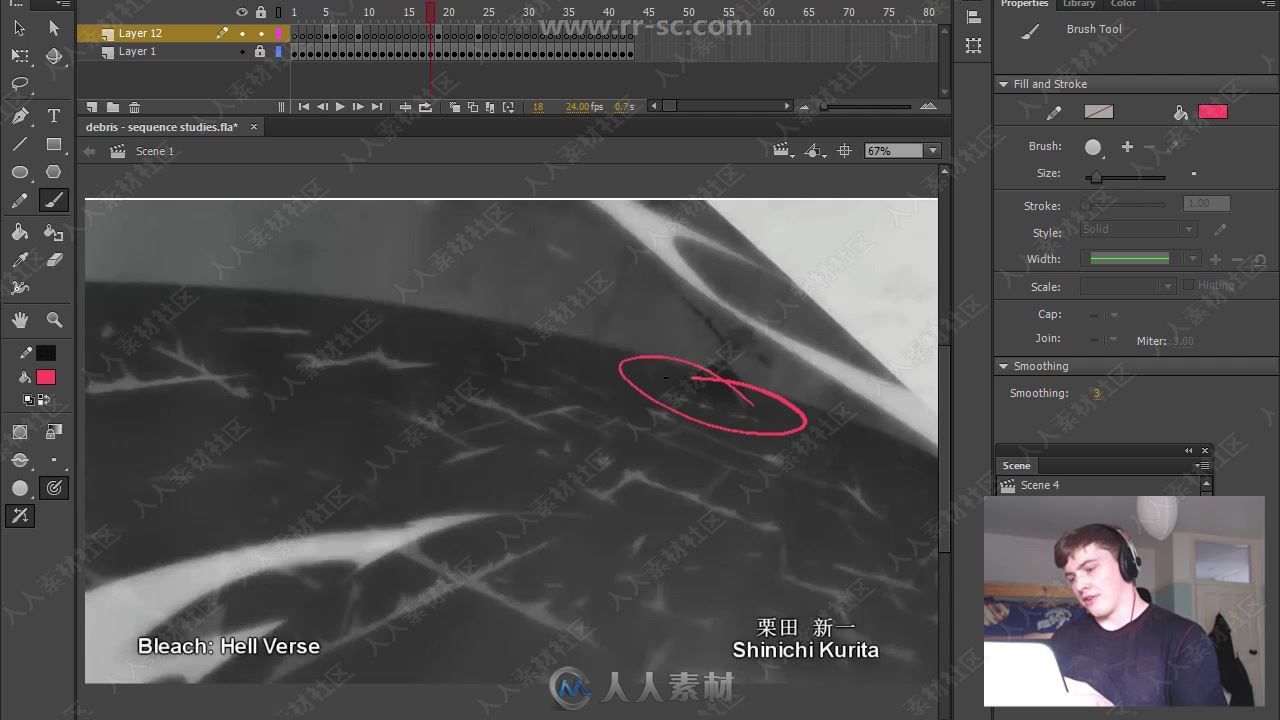Toggle onion skin button

[455, 107]
